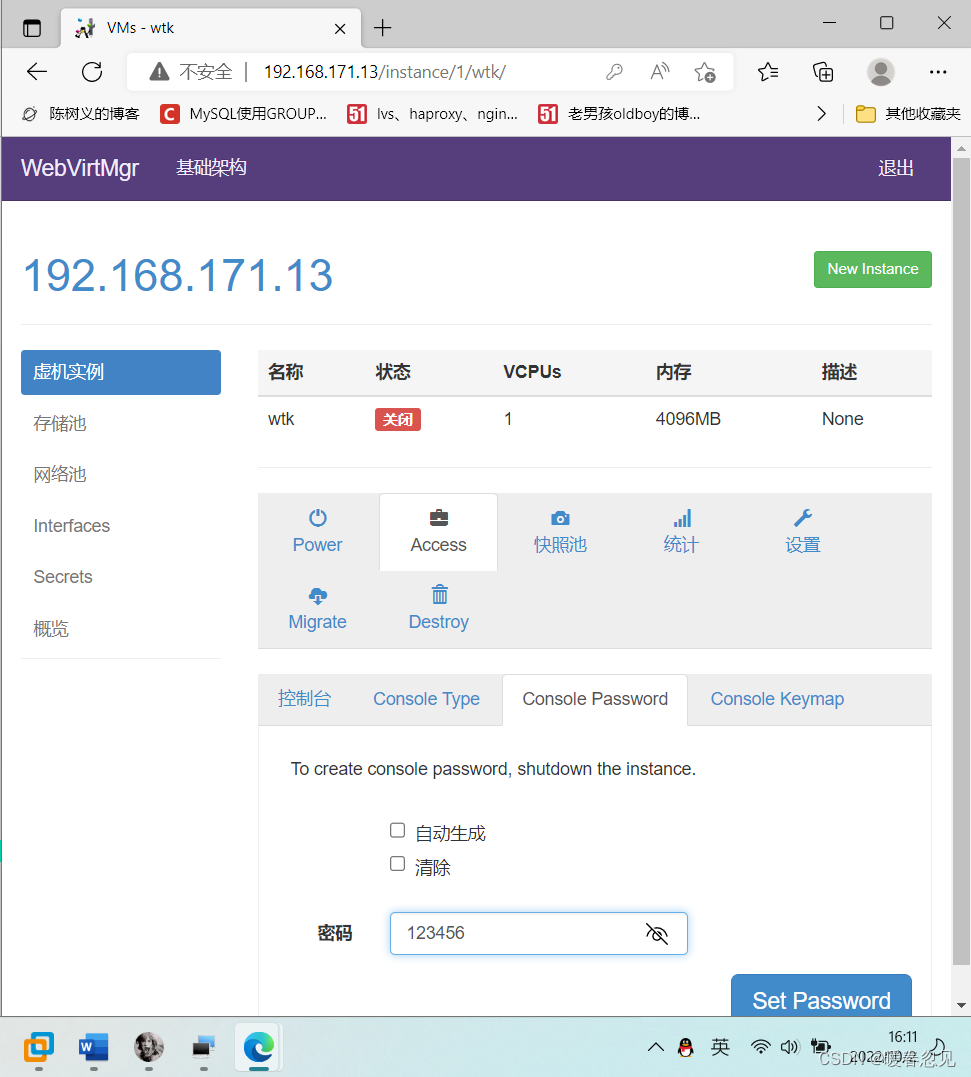Select the Access tab
The height and width of the screenshot is (1077, 971).
[x=438, y=532]
